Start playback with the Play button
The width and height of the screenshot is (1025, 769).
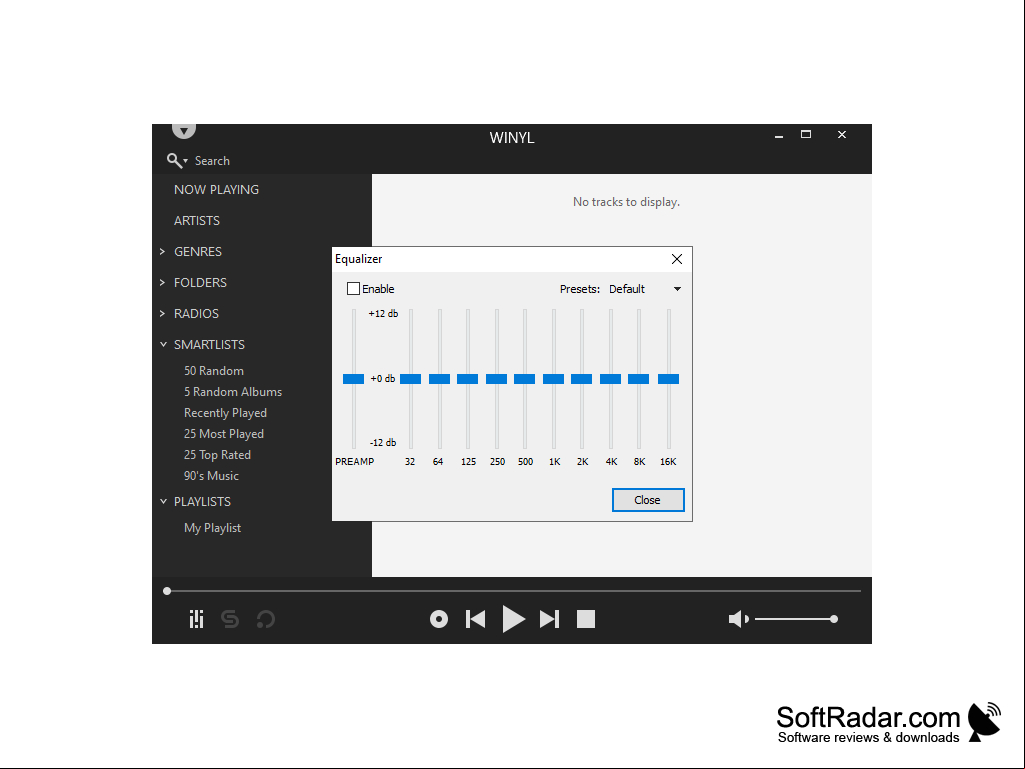513,619
